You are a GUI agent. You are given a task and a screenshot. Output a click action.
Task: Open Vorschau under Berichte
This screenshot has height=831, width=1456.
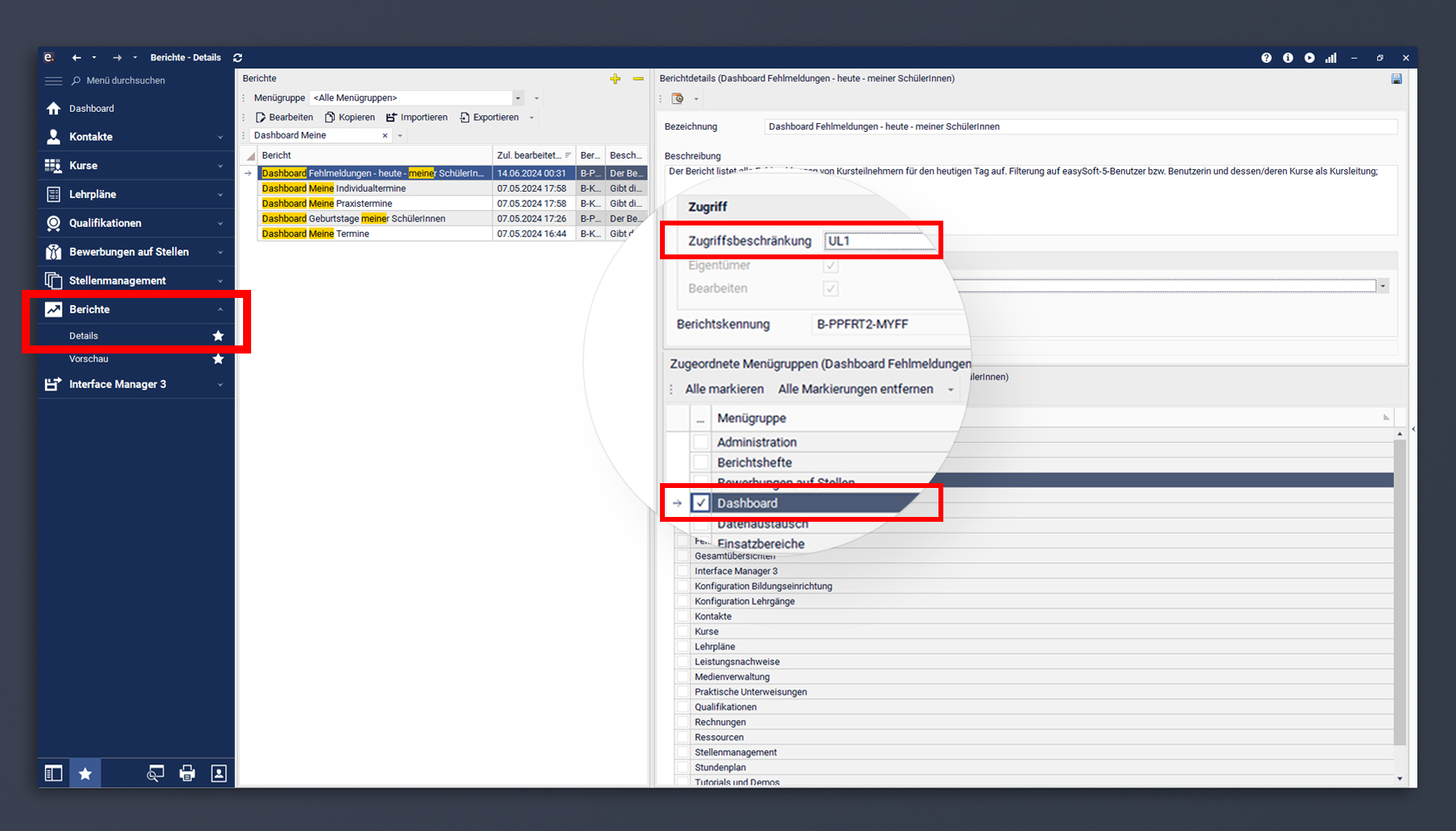tap(89, 359)
